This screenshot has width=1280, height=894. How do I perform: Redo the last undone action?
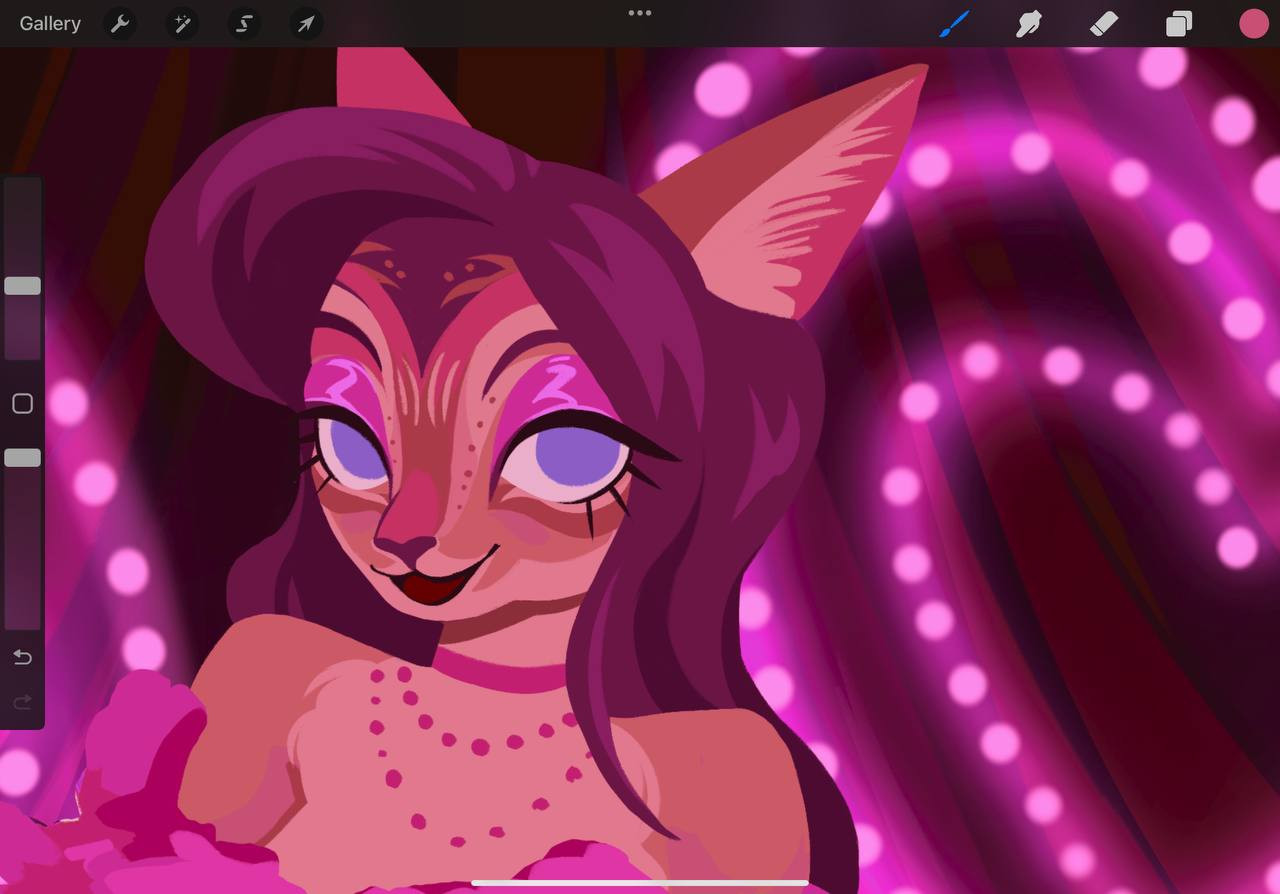coord(22,702)
